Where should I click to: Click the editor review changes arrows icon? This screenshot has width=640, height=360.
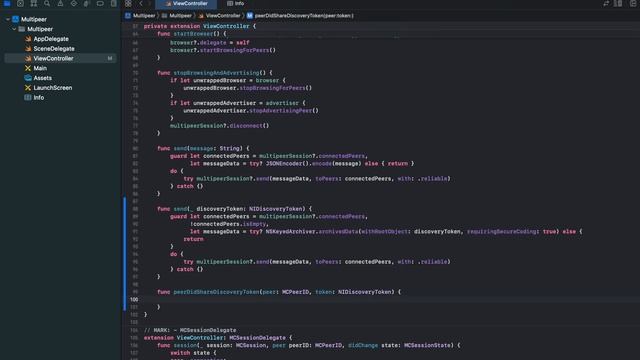pos(606,3)
